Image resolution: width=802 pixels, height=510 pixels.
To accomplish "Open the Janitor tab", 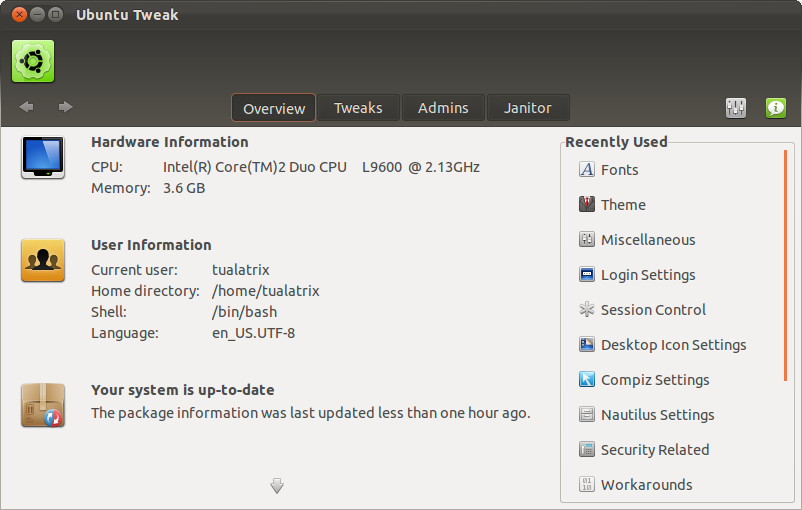I will (528, 108).
